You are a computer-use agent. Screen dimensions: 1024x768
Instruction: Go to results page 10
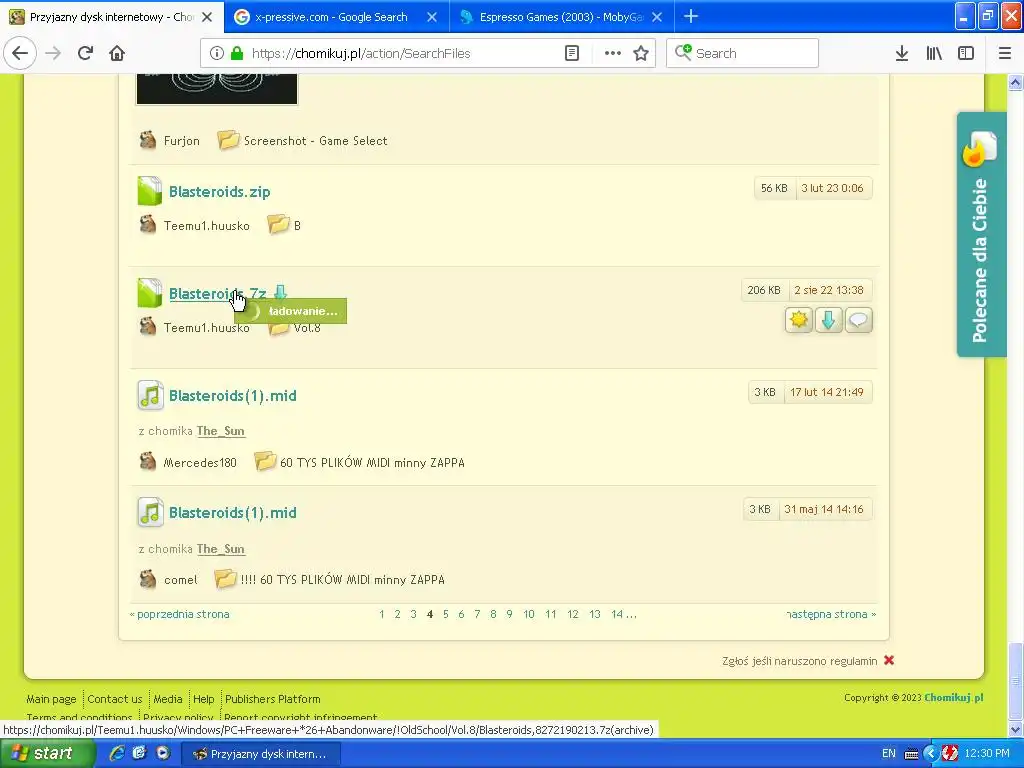pos(529,615)
